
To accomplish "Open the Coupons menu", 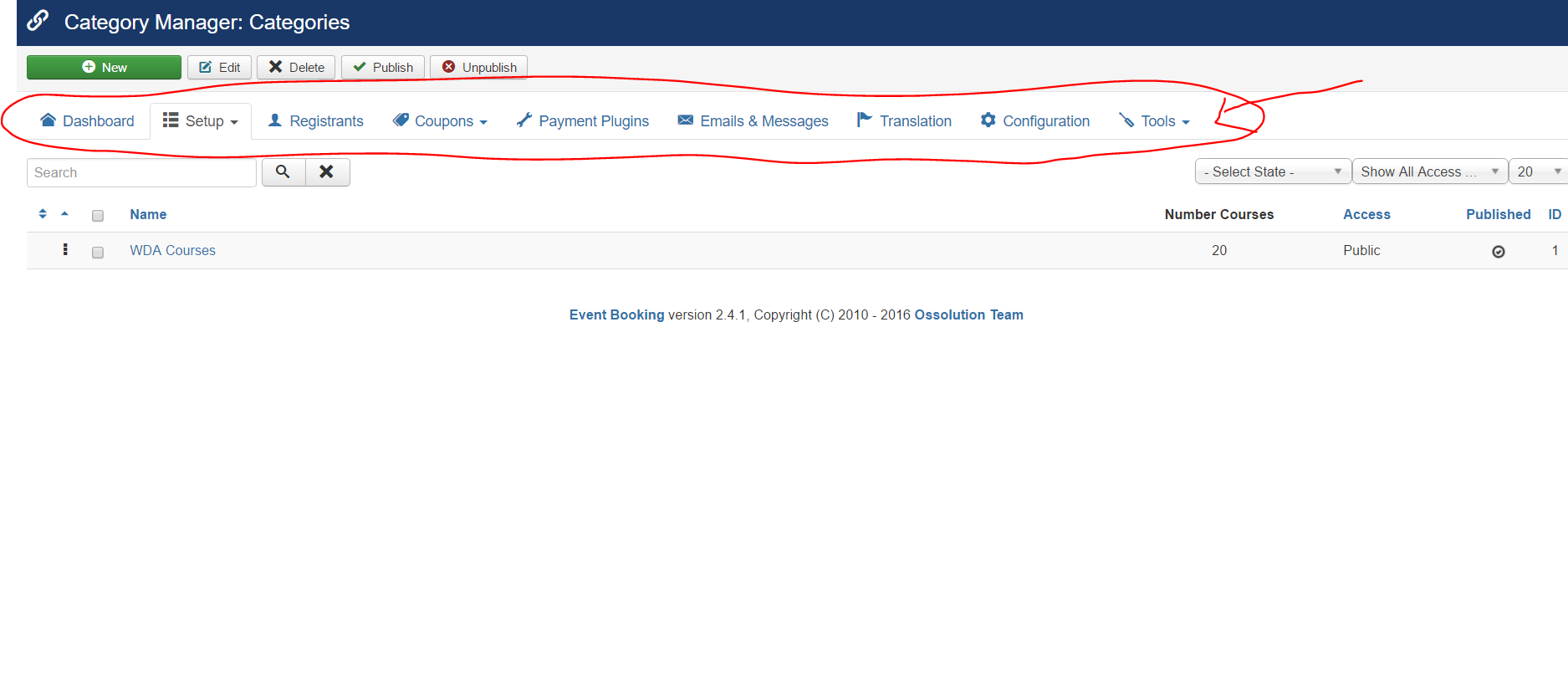I will point(441,121).
